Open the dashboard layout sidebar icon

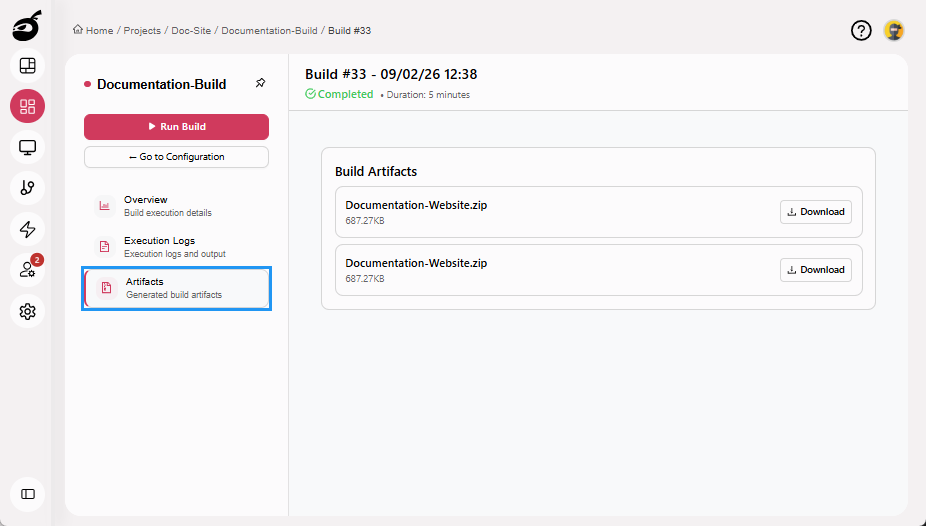[27, 66]
